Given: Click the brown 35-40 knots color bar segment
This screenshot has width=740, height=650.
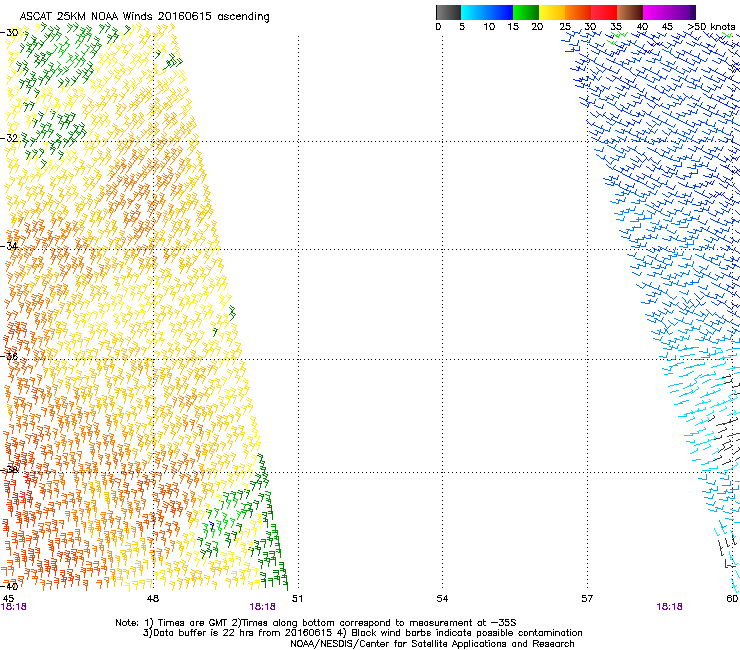Looking at the screenshot, I should click(x=630, y=12).
